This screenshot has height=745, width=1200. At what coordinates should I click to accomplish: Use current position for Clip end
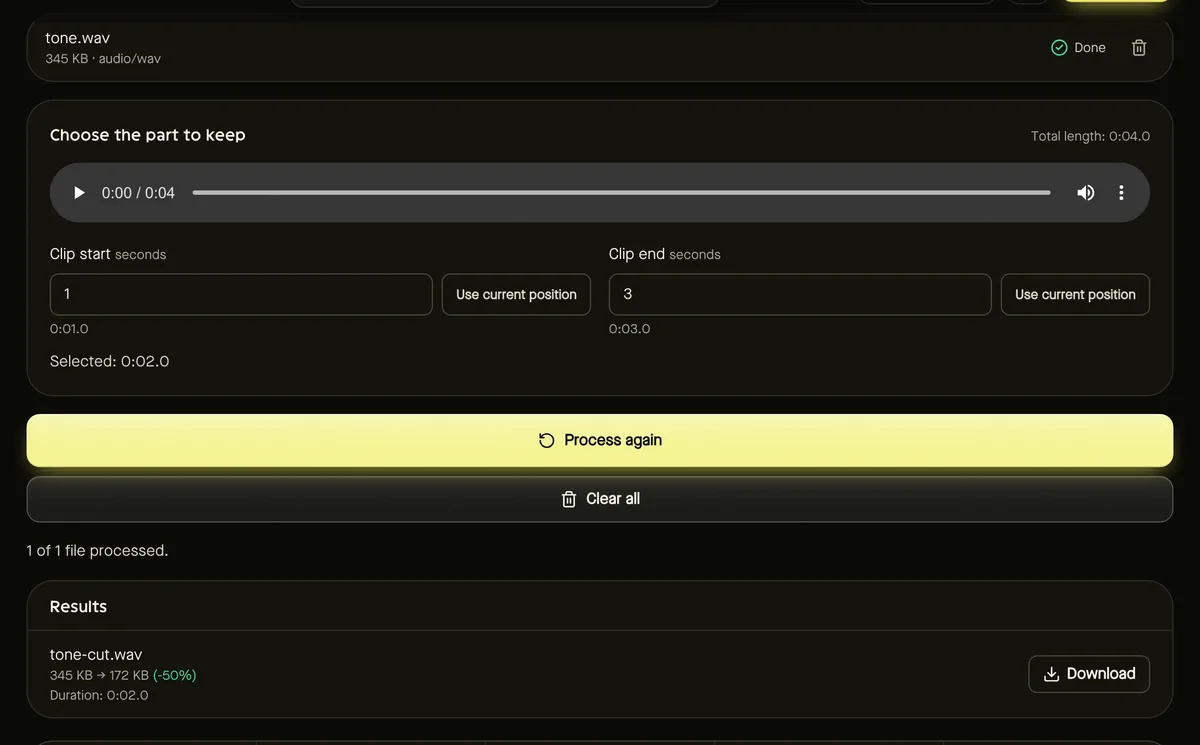tap(1075, 294)
